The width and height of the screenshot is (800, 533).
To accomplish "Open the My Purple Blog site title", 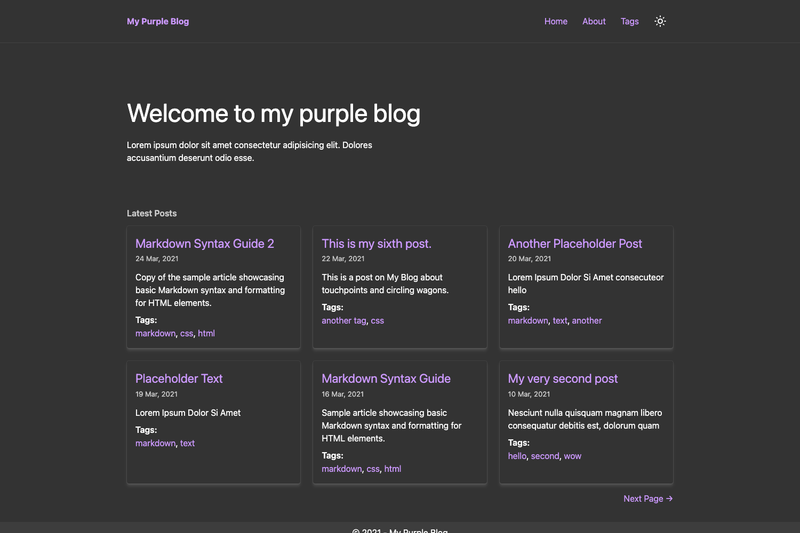I will (158, 21).
